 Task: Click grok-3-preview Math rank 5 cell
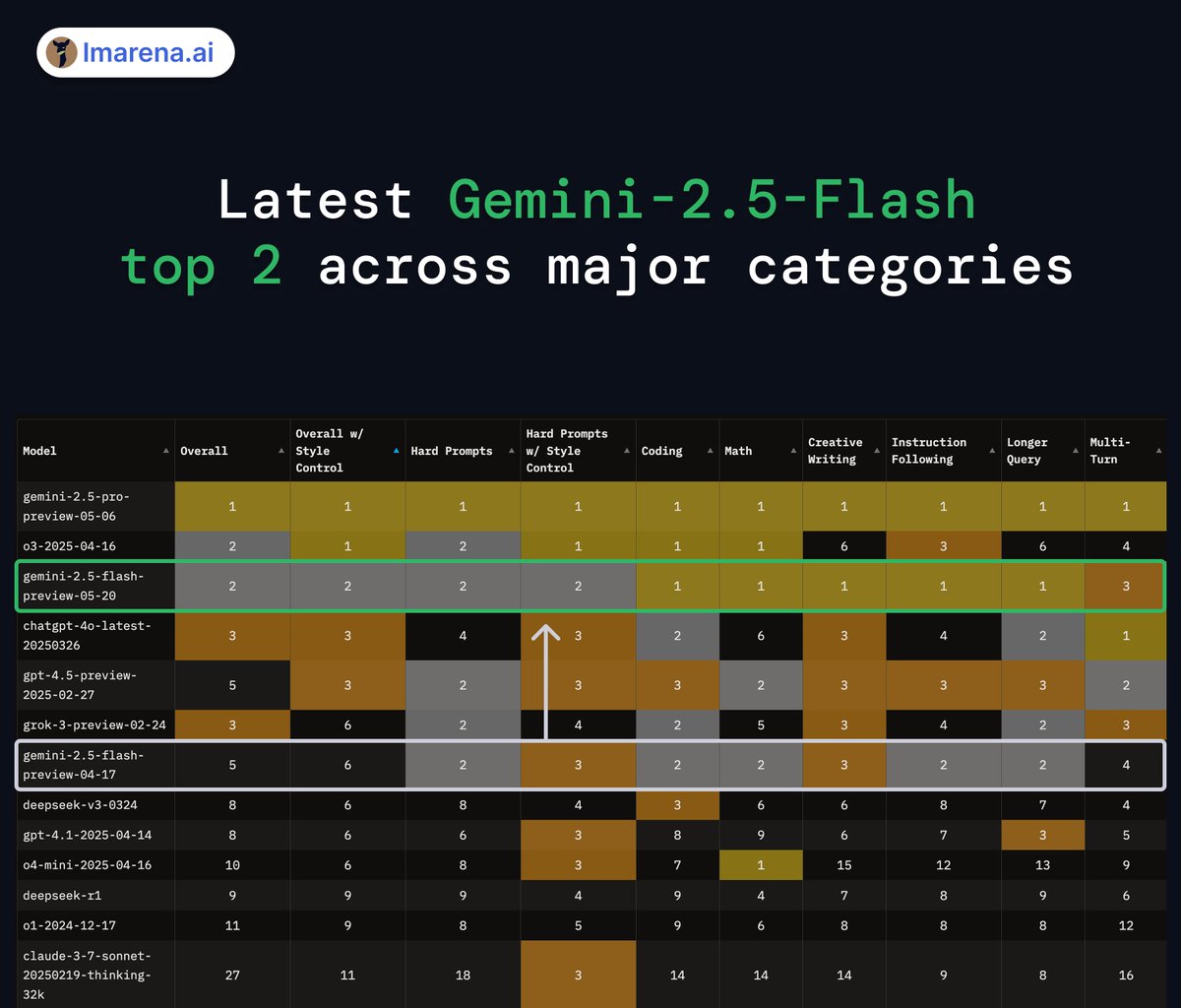(x=761, y=725)
